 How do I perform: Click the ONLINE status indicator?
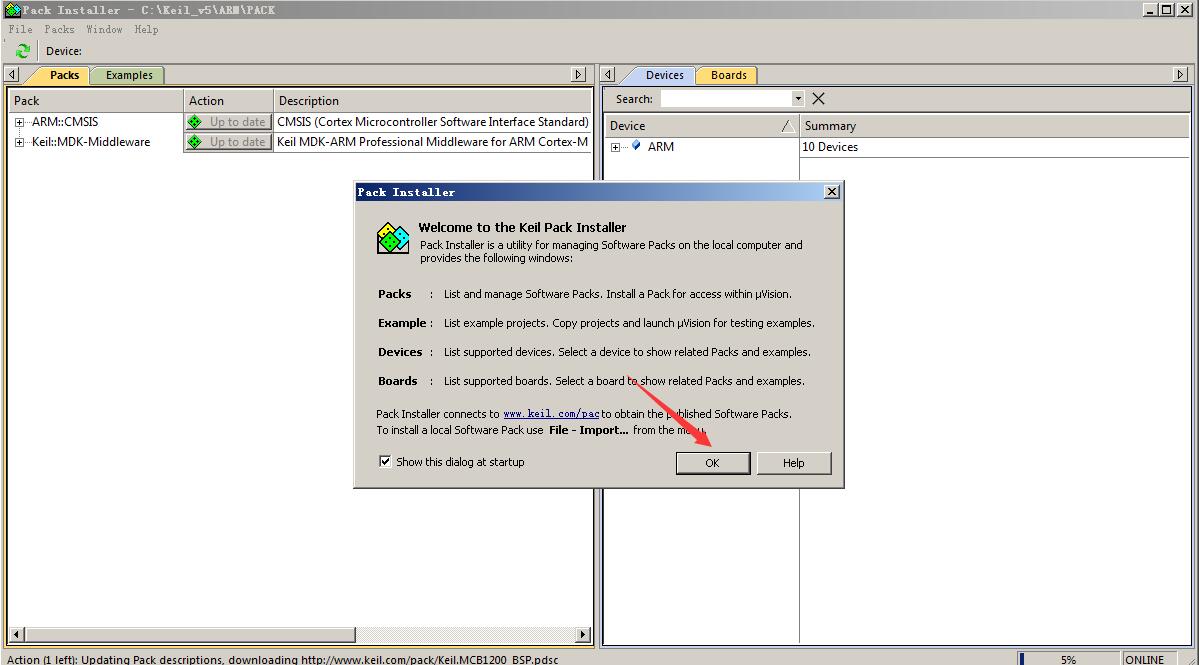point(1145,659)
